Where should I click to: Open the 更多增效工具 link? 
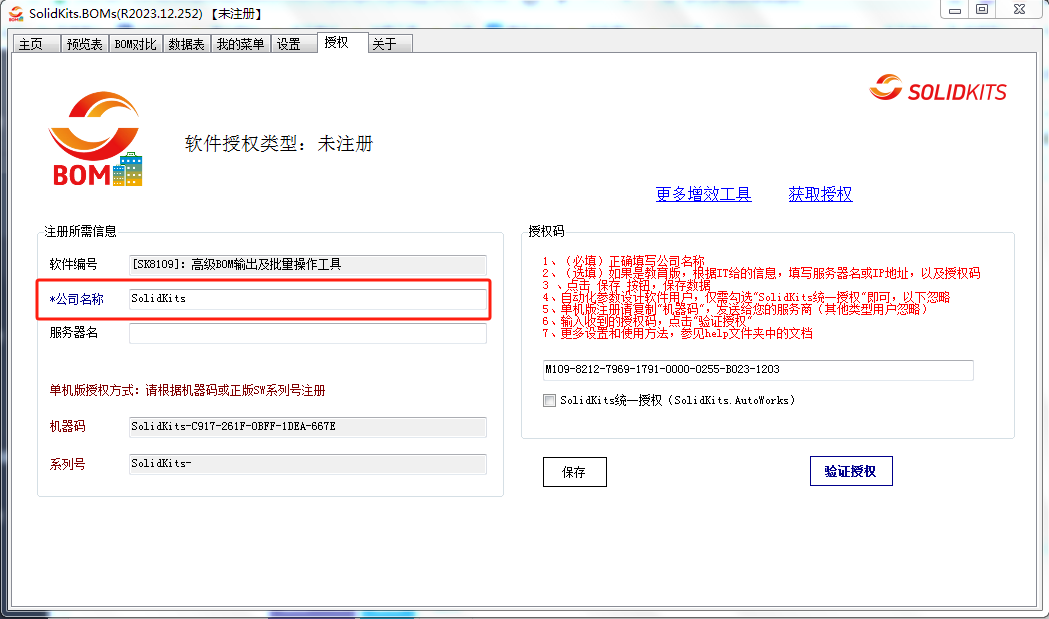click(704, 194)
